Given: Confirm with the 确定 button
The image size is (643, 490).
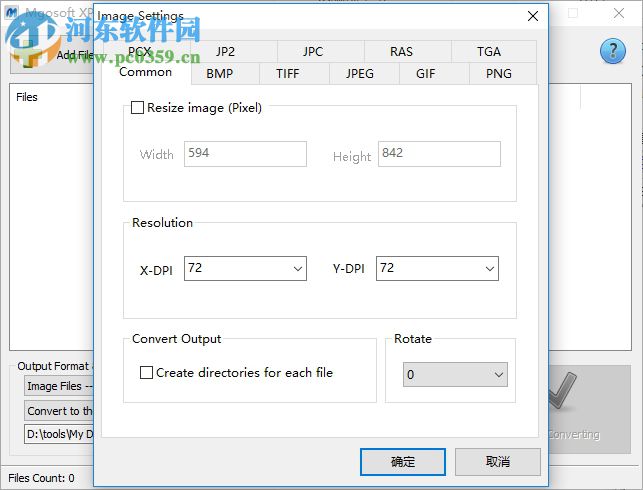Looking at the screenshot, I should pos(403,462).
